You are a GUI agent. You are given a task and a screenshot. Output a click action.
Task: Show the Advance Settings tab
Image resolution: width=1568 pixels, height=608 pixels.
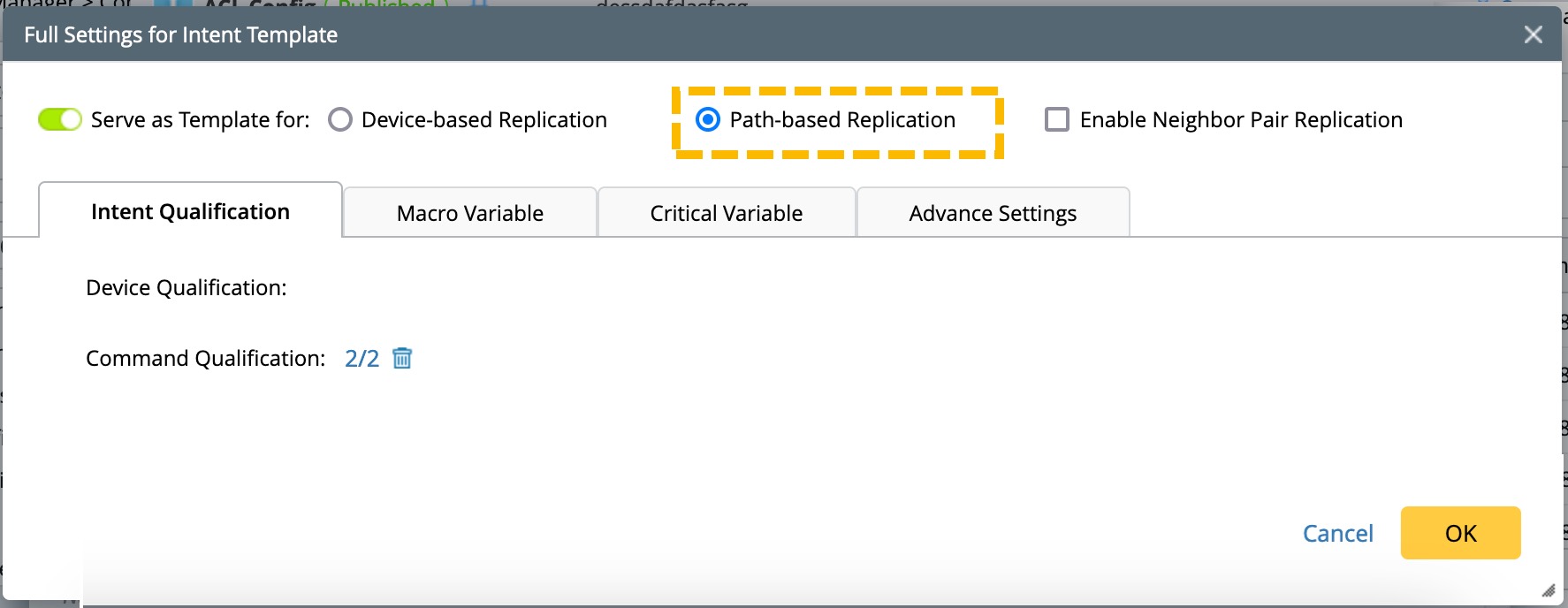click(x=993, y=213)
